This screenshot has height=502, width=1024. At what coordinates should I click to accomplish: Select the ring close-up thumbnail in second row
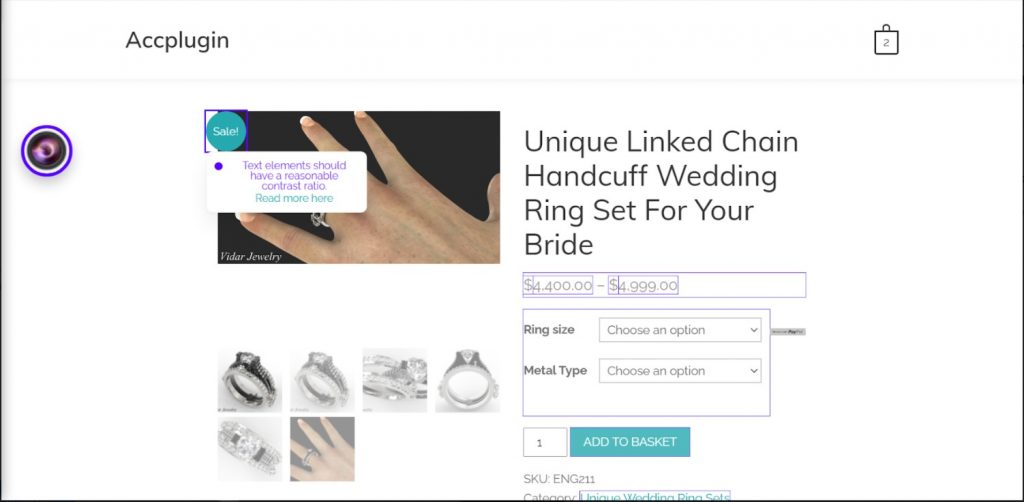(x=249, y=449)
